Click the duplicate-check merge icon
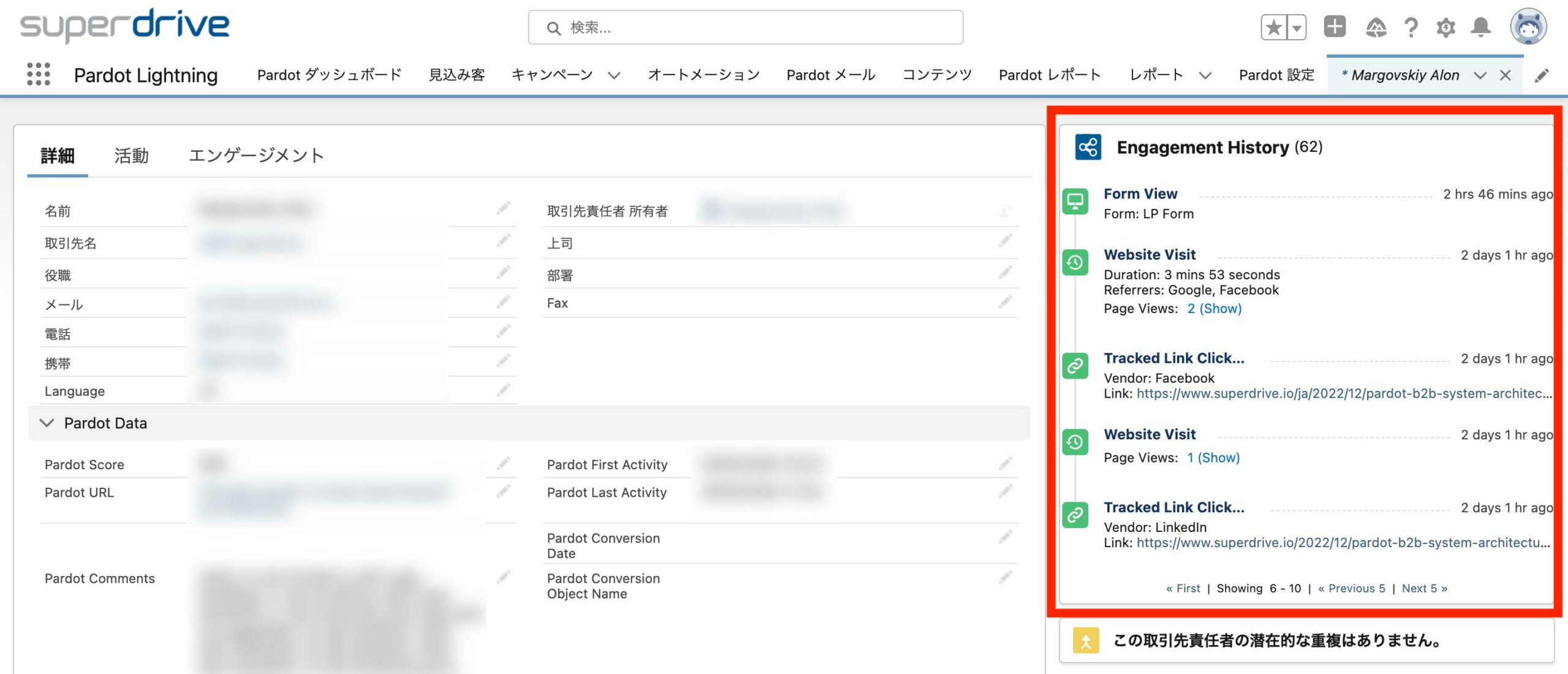 click(1085, 641)
